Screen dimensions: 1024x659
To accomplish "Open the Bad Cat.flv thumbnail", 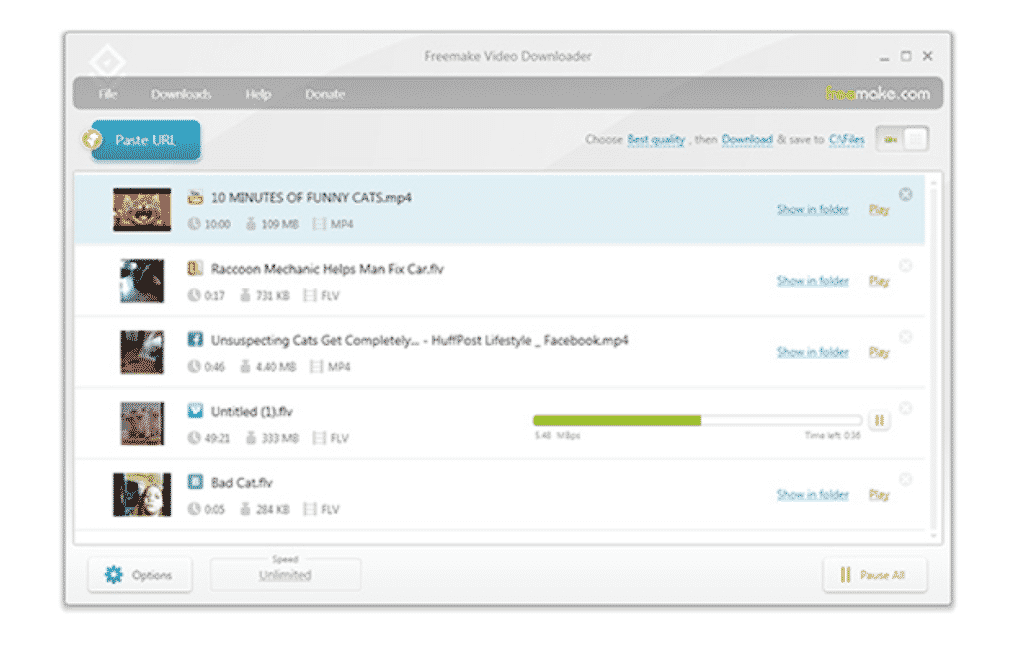I will pos(141,495).
